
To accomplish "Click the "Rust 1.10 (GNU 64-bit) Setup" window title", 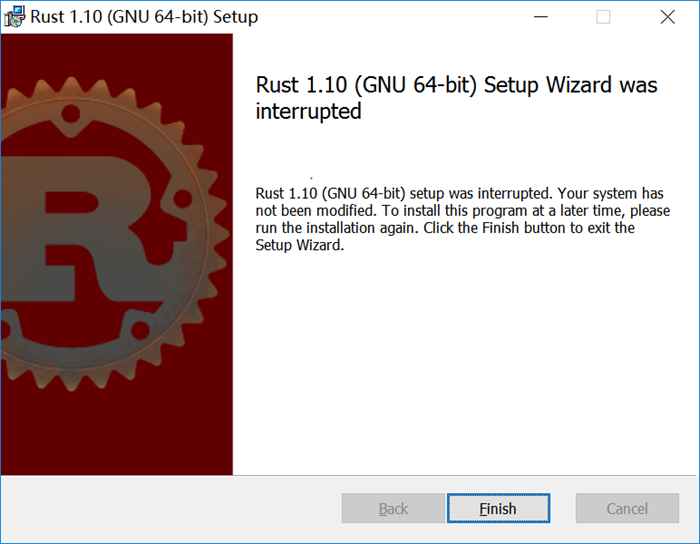I will coord(144,16).
